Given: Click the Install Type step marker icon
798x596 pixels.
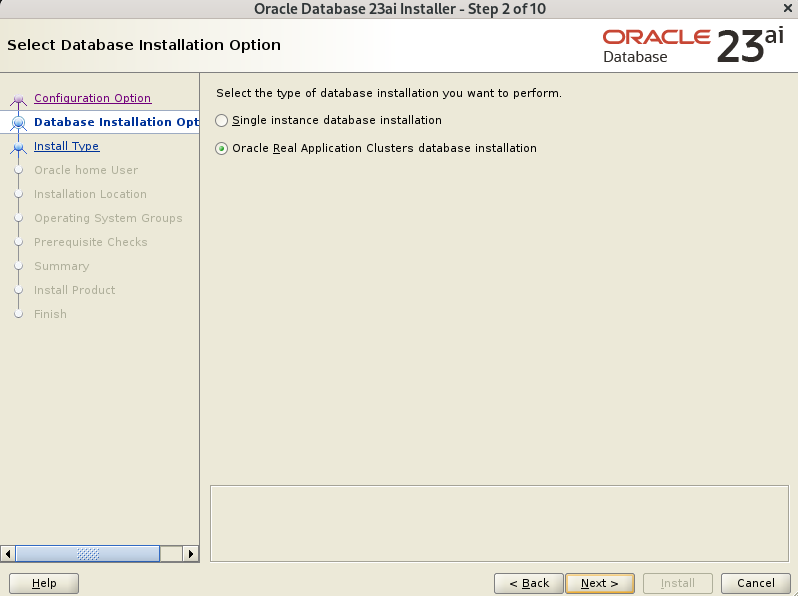Looking at the screenshot, I should [x=19, y=147].
